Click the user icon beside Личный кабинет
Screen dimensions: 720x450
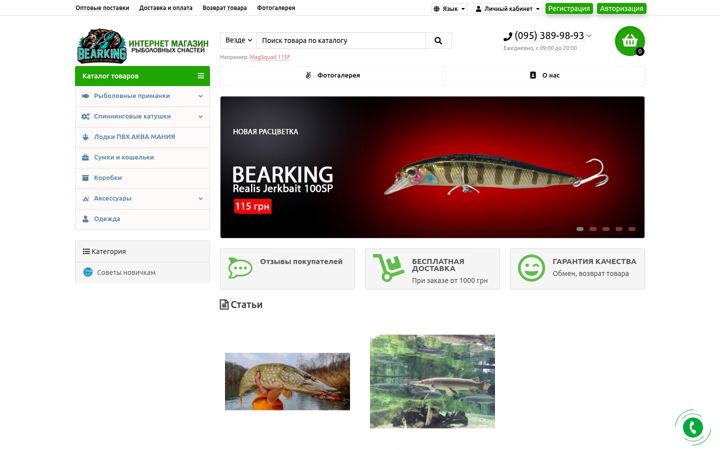[x=478, y=9]
